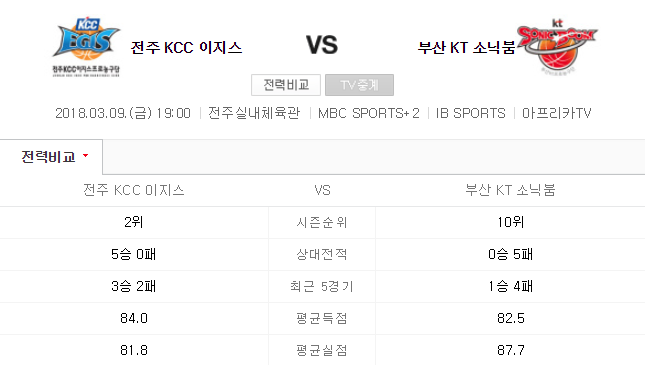Screen dimensions: 645x365
Task: Click the 아프리카TV broadcaster text
Action: pos(556,113)
